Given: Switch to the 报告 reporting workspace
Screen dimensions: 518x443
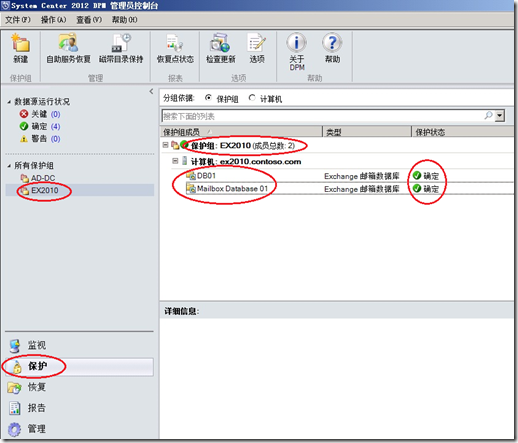Looking at the screenshot, I should [79, 408].
